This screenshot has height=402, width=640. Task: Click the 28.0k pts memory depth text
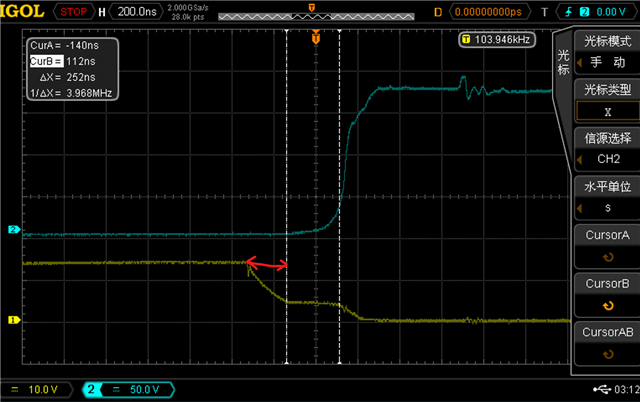(188, 17)
